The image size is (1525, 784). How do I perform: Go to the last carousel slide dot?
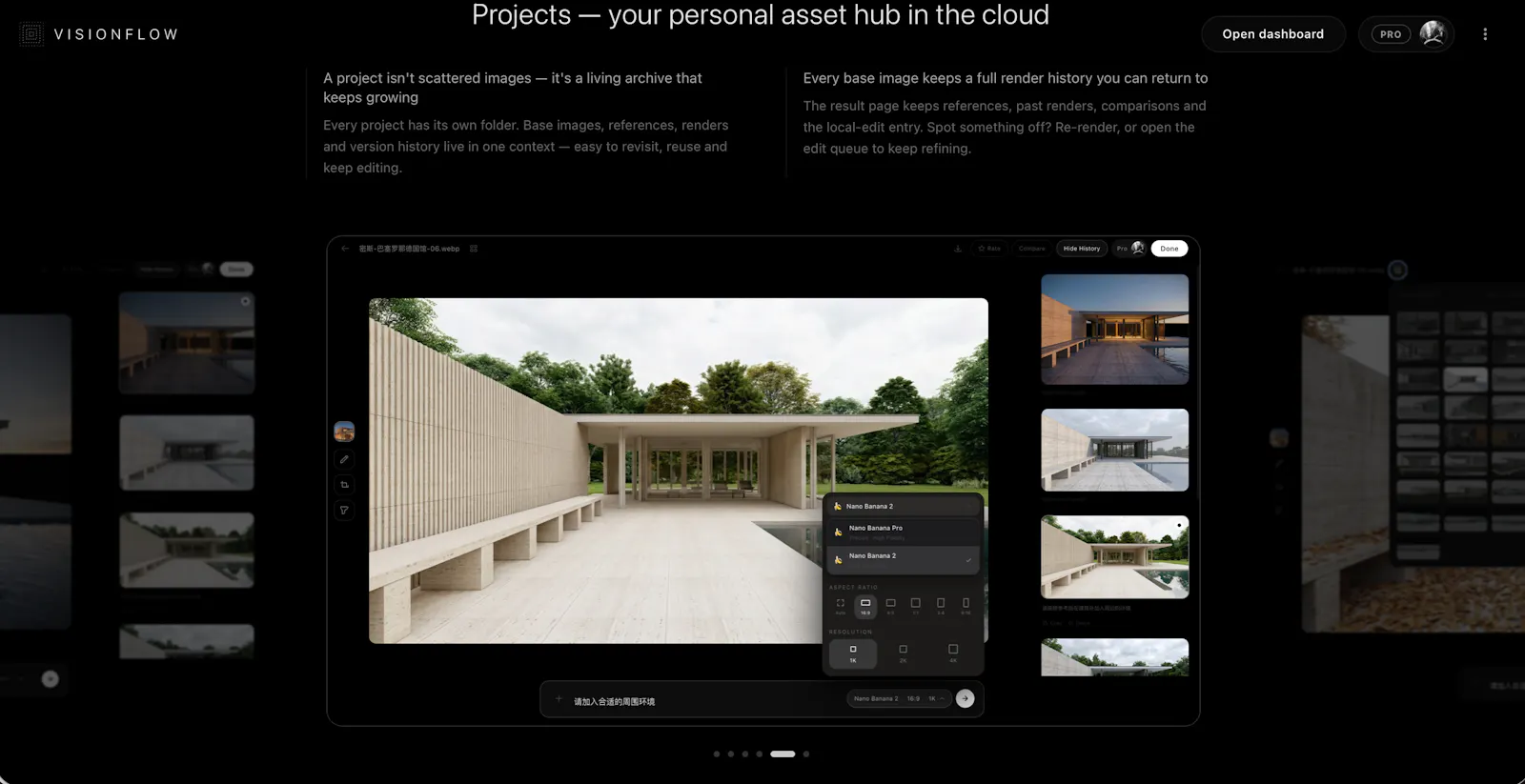pos(806,754)
